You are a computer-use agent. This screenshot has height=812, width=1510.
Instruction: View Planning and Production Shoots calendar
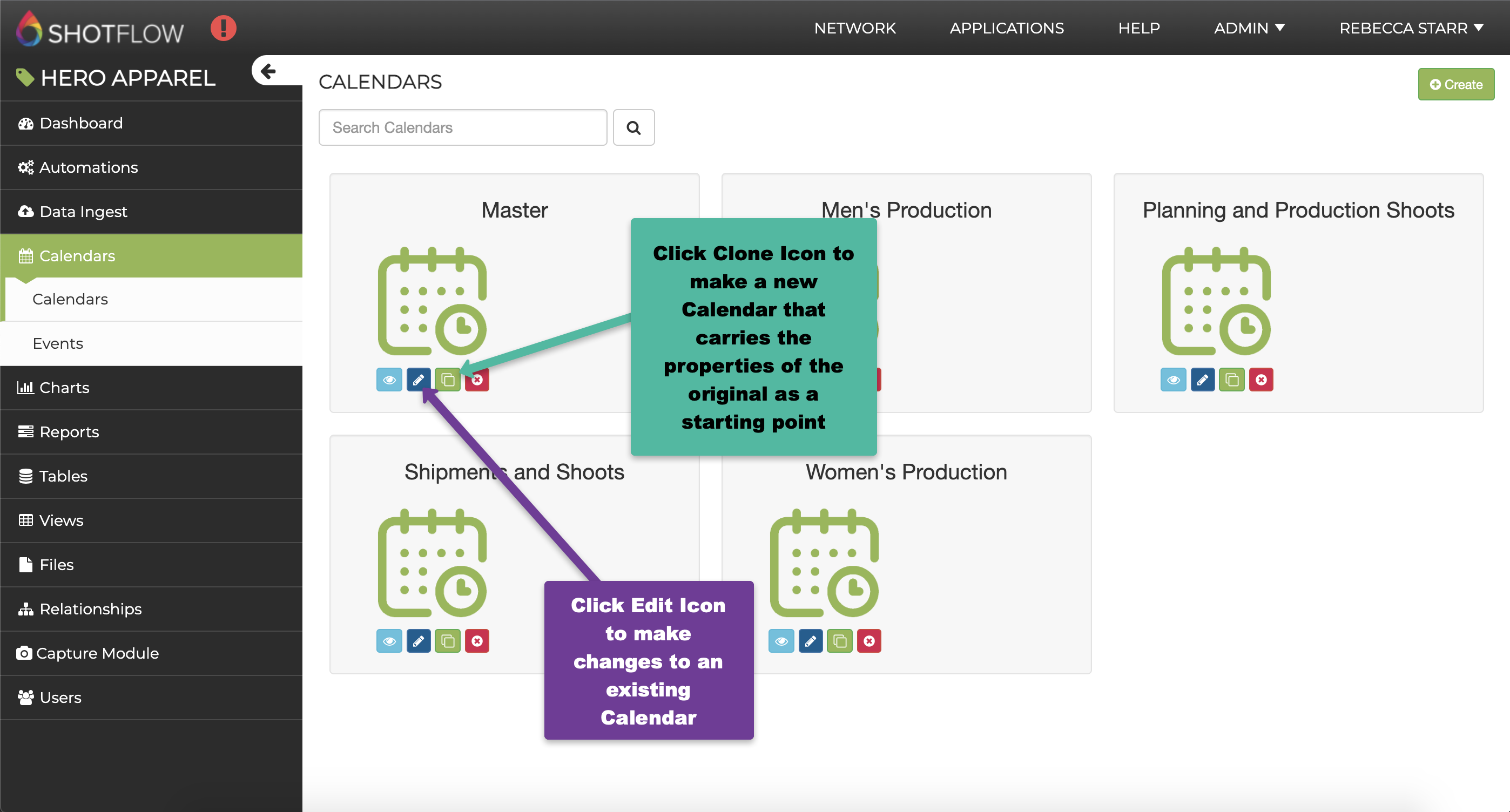[x=1173, y=380]
